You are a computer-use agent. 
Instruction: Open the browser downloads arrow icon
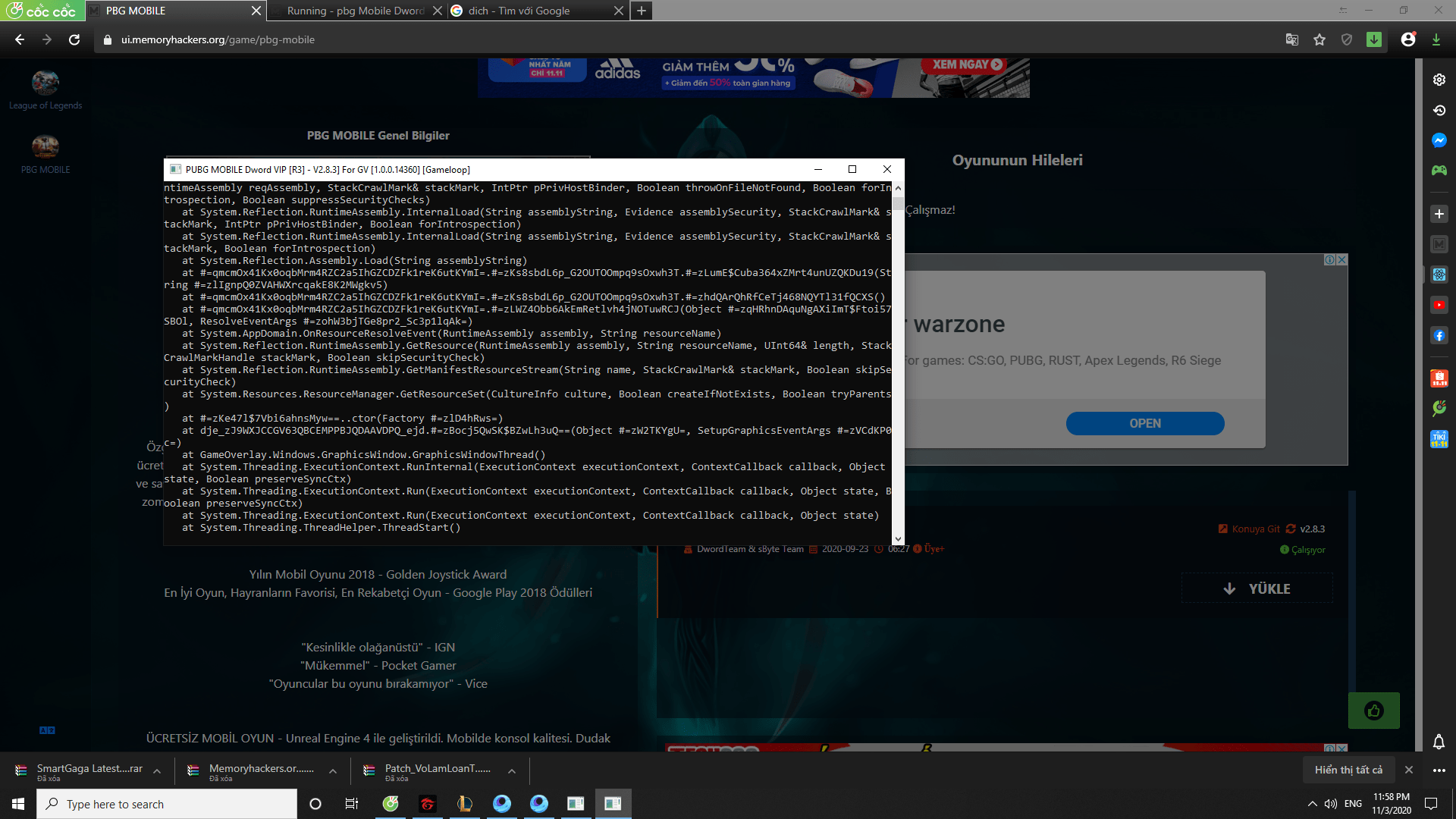click(x=1436, y=39)
